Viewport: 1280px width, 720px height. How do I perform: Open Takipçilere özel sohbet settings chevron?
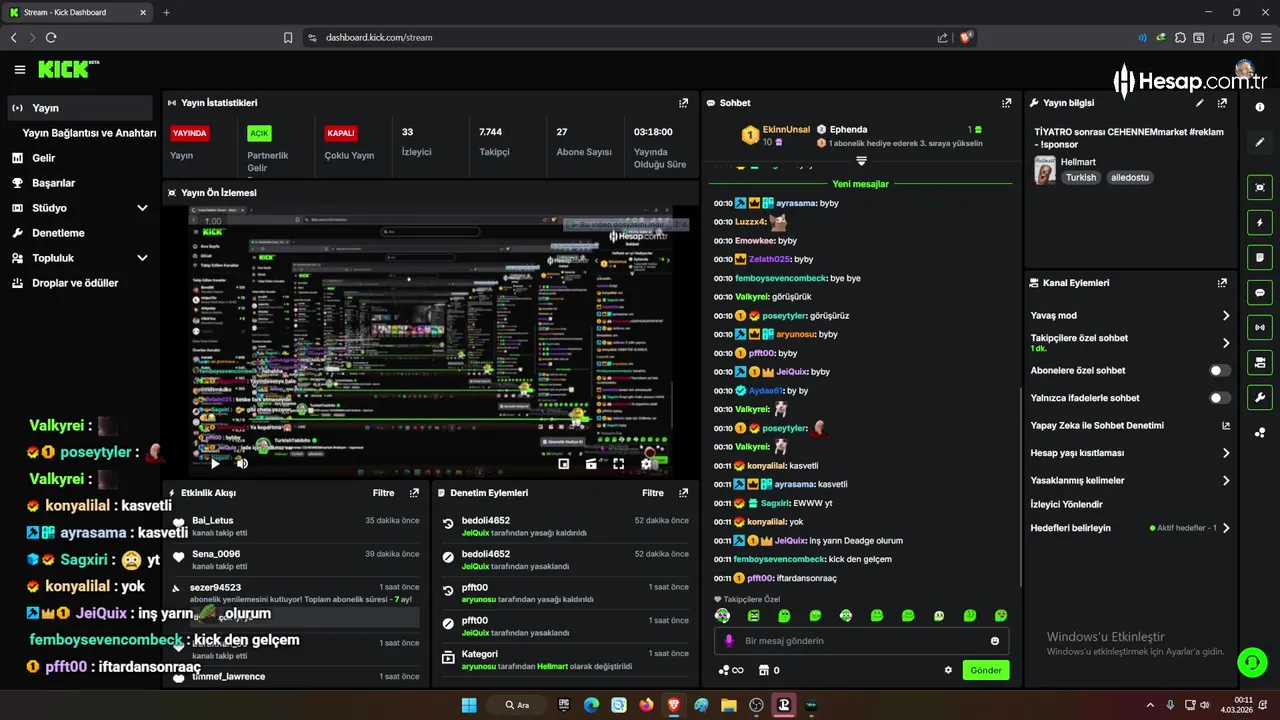1226,343
